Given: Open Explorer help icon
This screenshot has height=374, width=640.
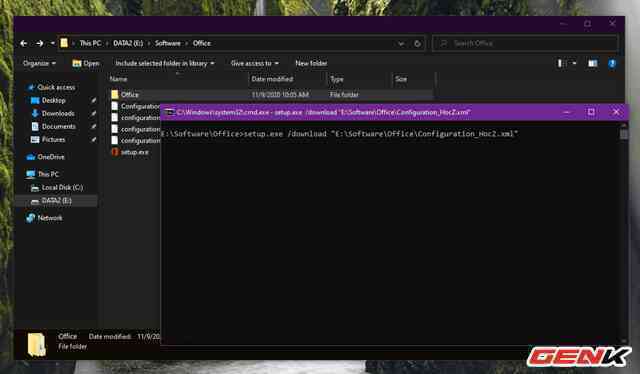Looking at the screenshot, I should pyautogui.click(x=612, y=63).
